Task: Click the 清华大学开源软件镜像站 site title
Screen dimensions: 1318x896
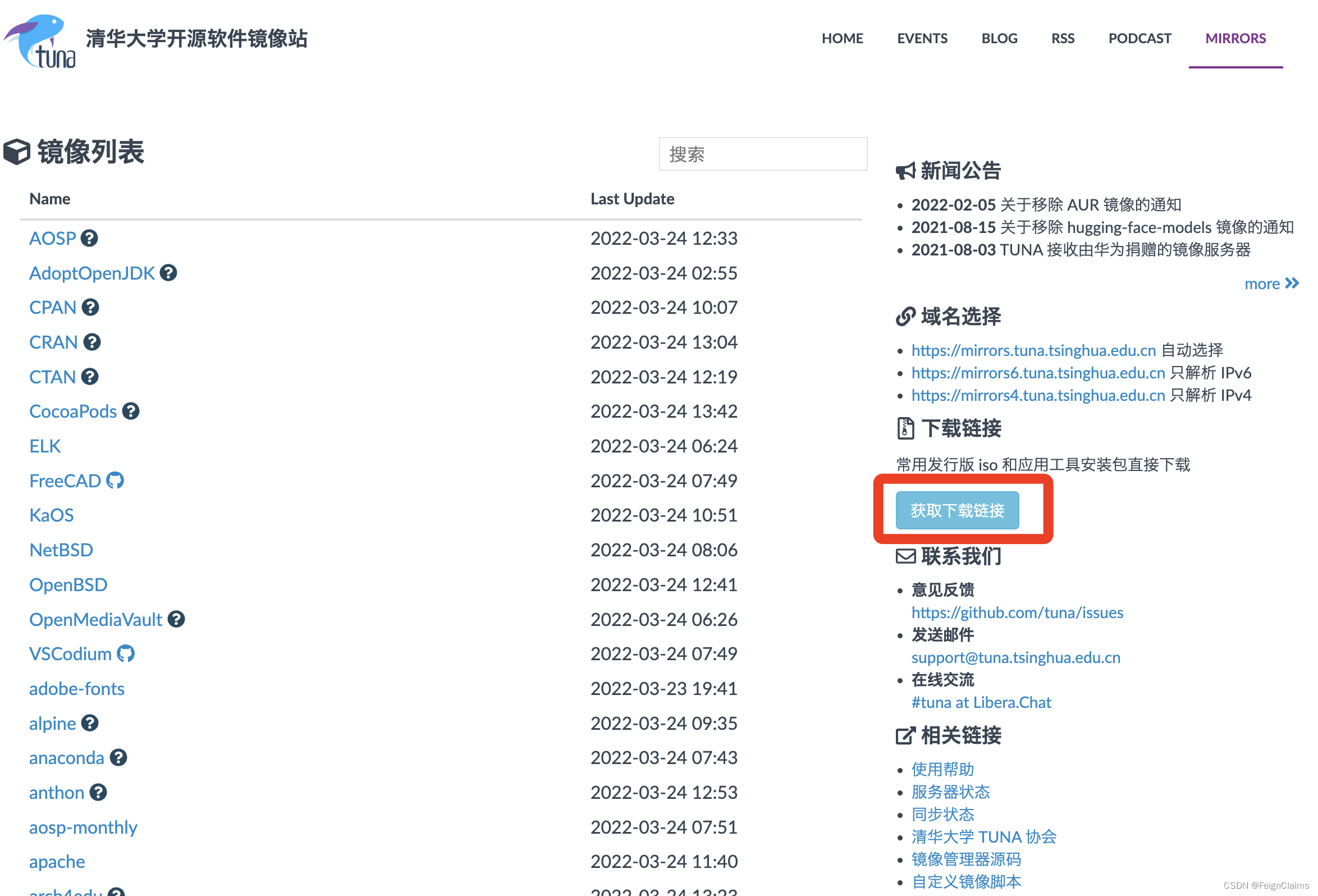Action: 196,39
